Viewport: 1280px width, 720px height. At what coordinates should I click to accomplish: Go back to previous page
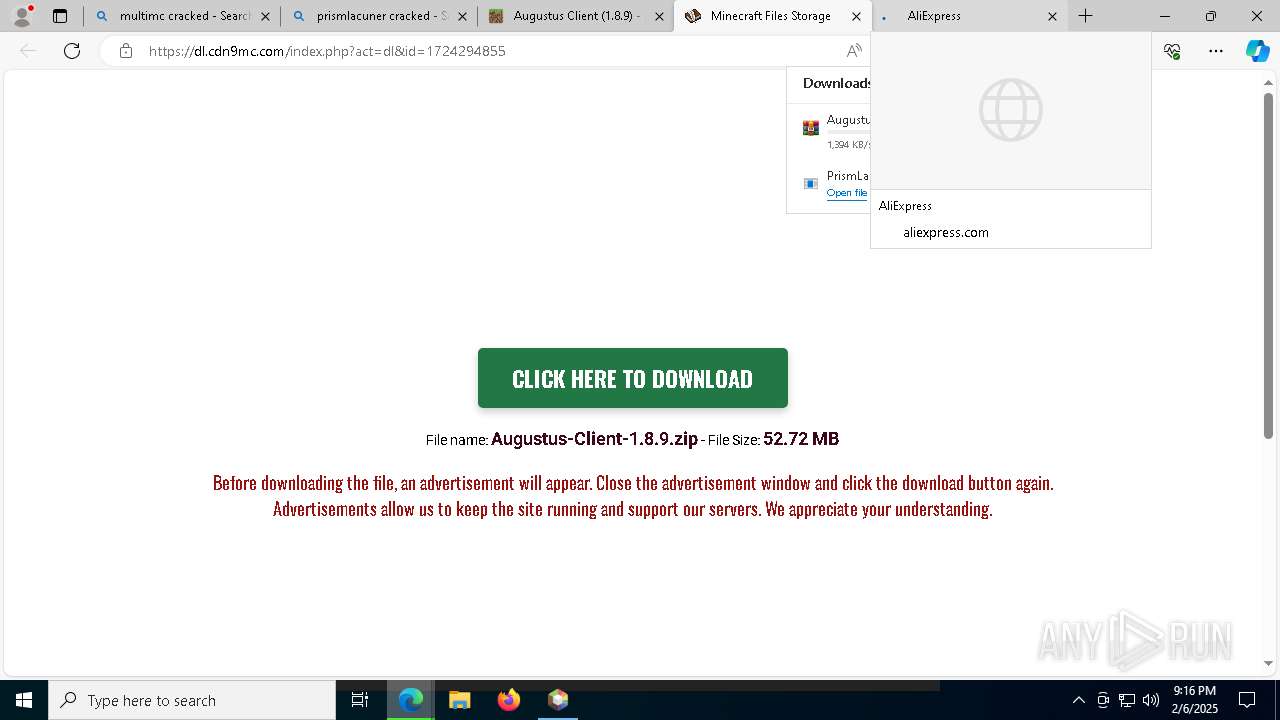[x=28, y=51]
